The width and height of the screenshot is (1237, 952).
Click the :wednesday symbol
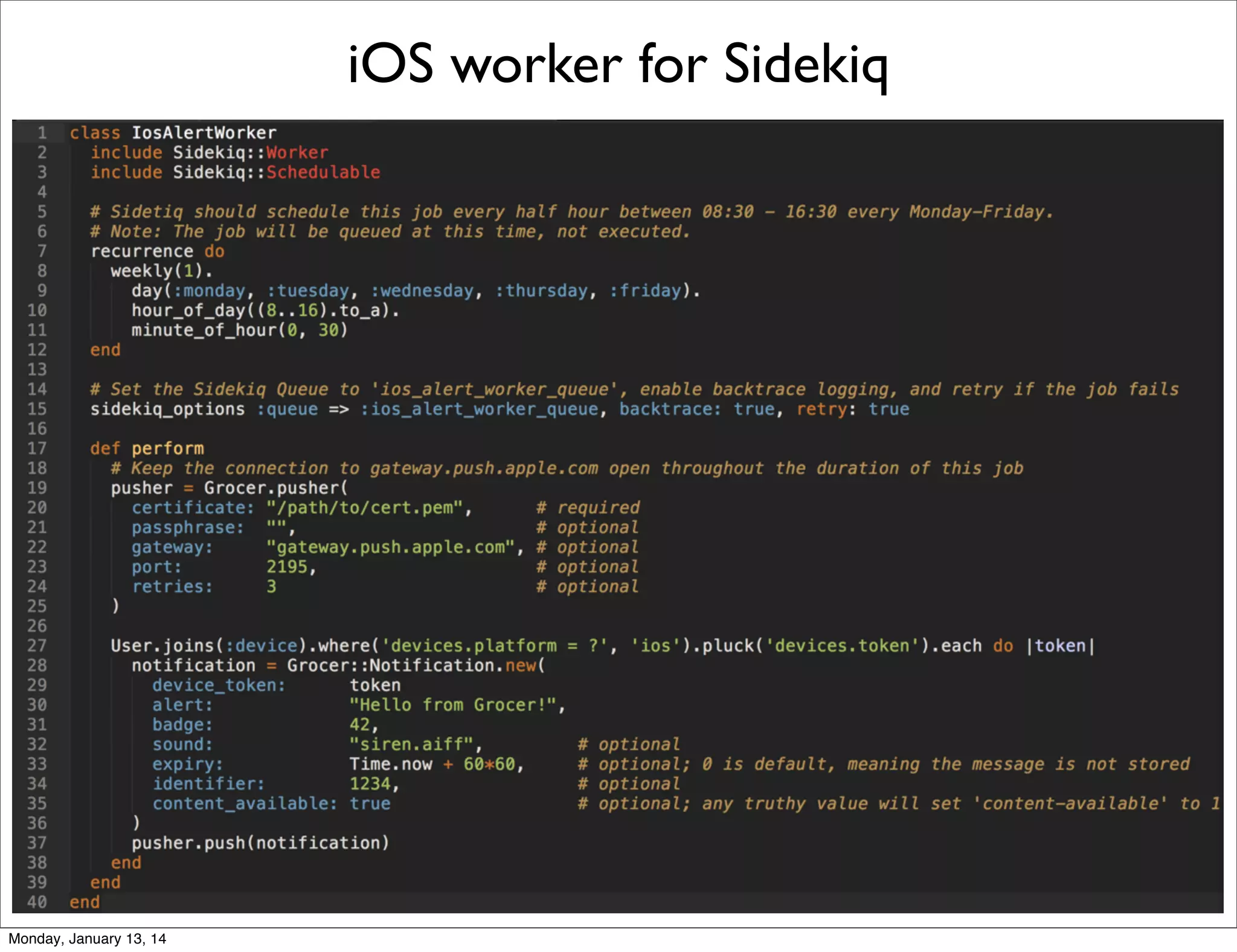(422, 291)
